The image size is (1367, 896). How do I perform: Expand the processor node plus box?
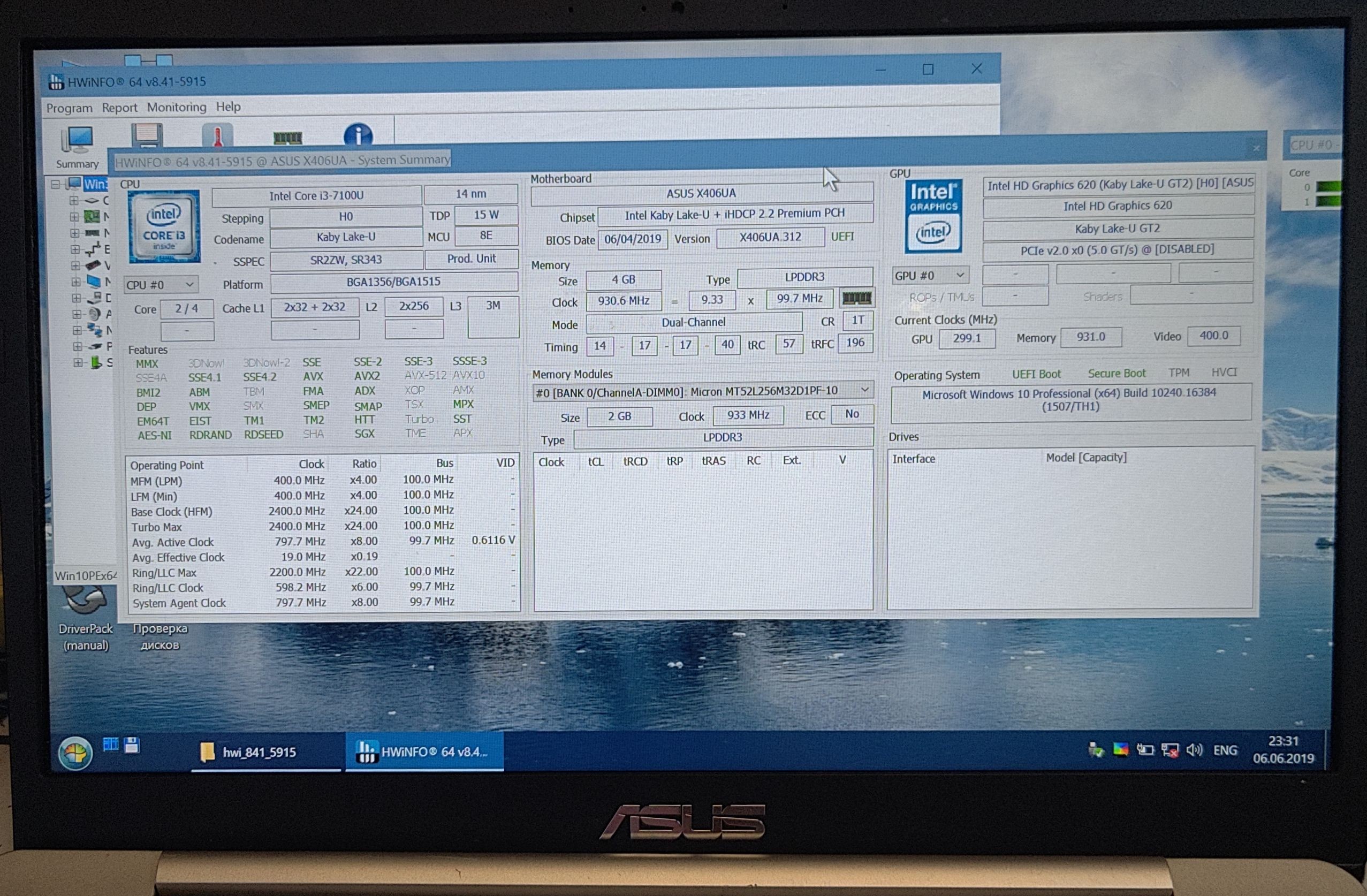tap(74, 201)
